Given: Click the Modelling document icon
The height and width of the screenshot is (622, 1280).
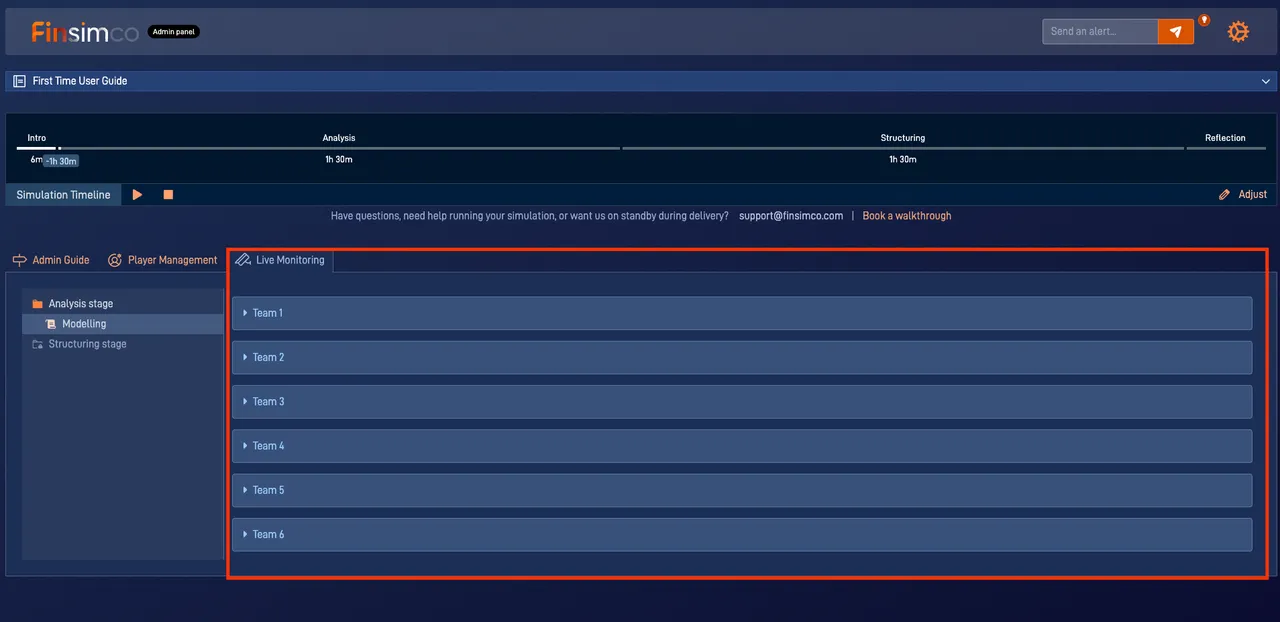Looking at the screenshot, I should [51, 324].
